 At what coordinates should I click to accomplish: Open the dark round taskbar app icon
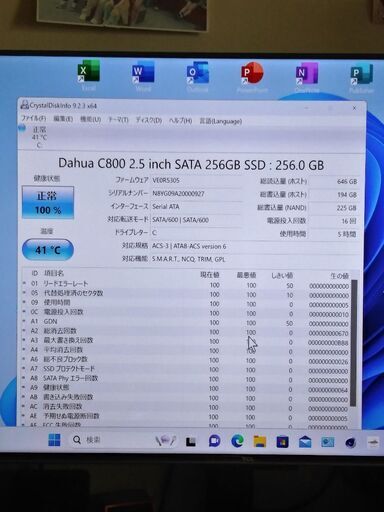[351, 443]
